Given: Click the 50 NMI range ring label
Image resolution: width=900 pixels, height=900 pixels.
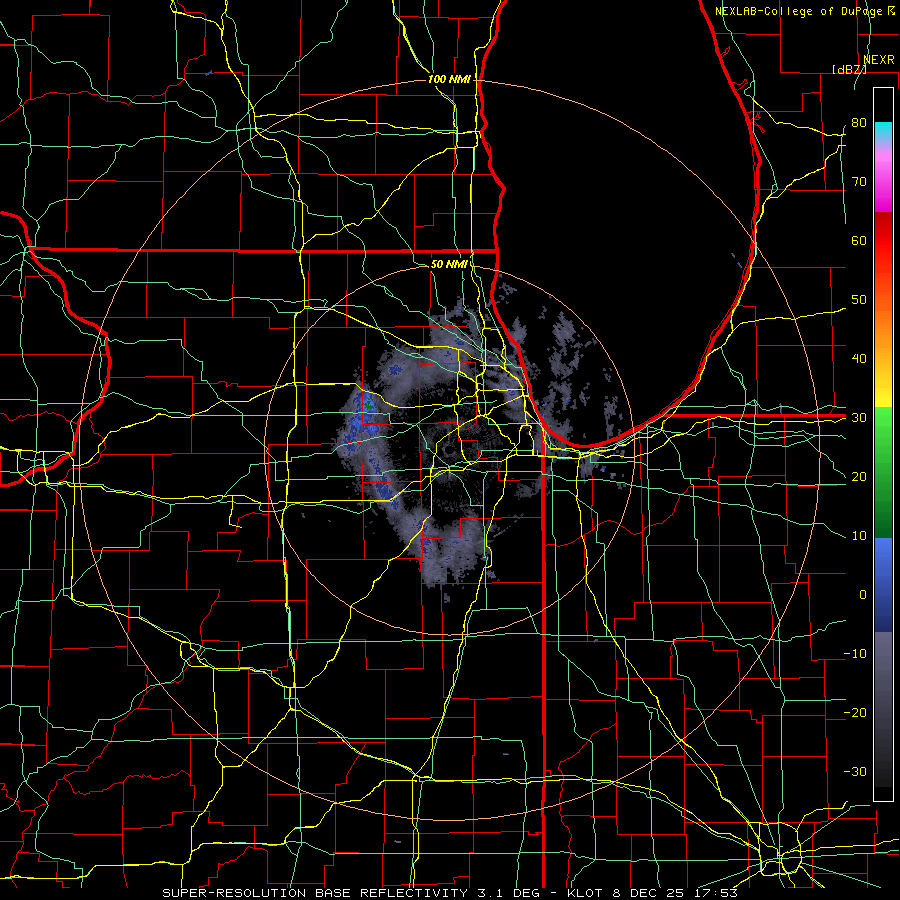Looking at the screenshot, I should tap(449, 264).
